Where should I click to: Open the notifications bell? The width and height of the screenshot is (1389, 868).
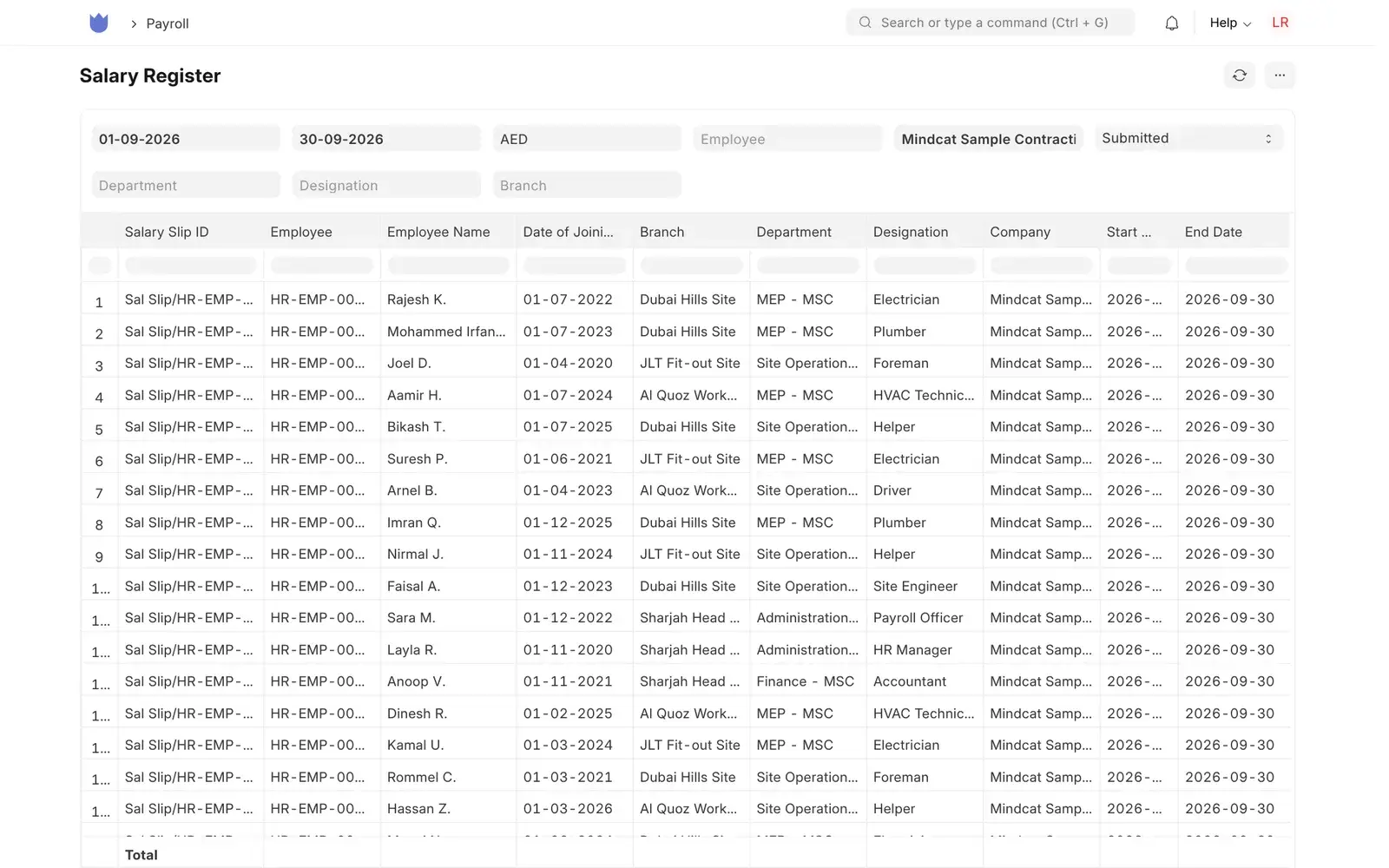(x=1171, y=23)
